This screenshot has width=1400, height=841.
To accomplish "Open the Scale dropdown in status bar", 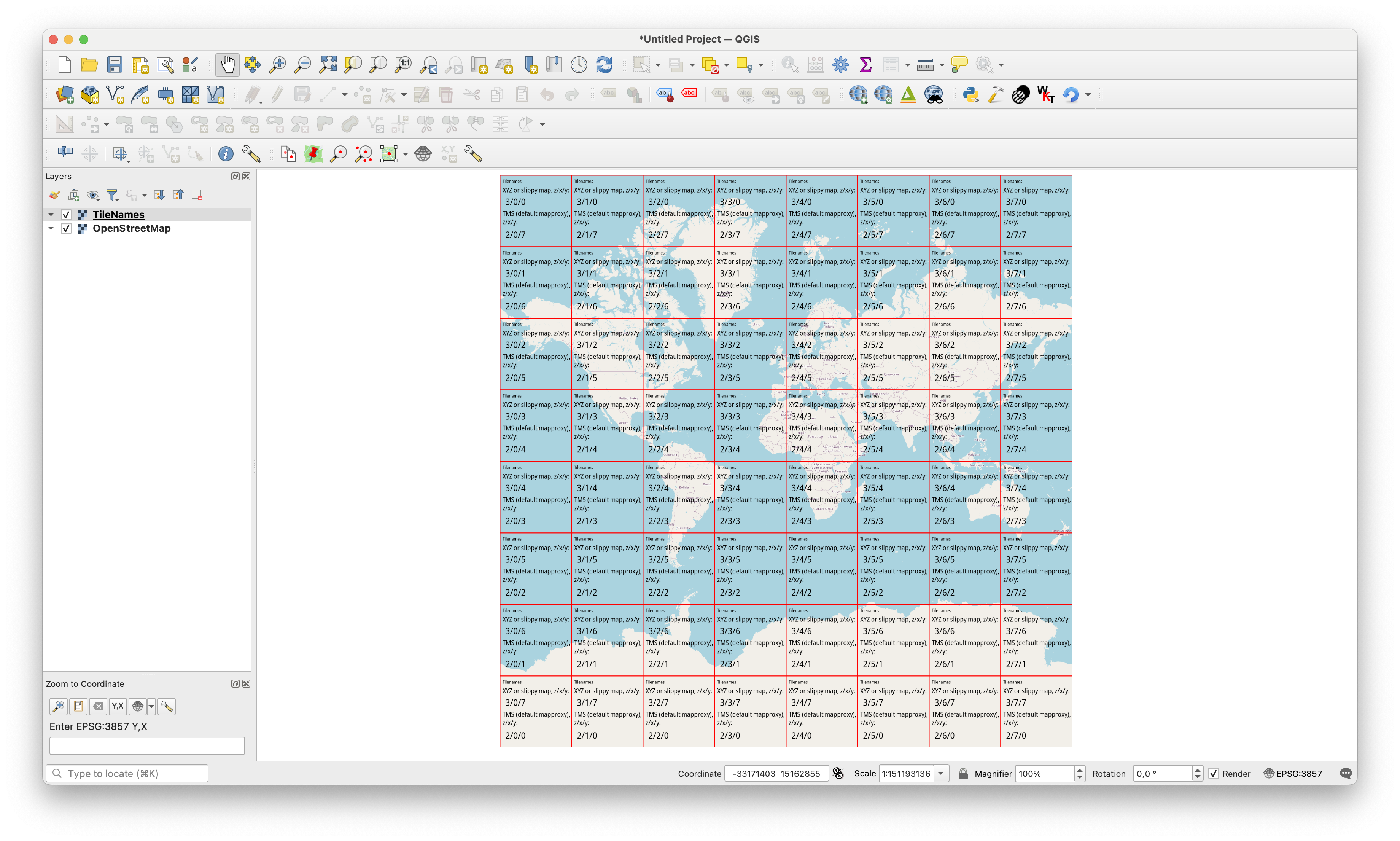I will (941, 774).
